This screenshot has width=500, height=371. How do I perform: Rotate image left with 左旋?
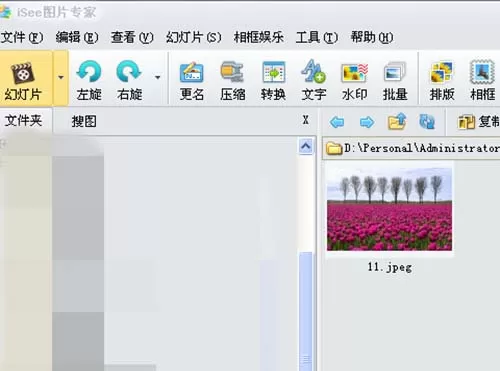pos(89,81)
